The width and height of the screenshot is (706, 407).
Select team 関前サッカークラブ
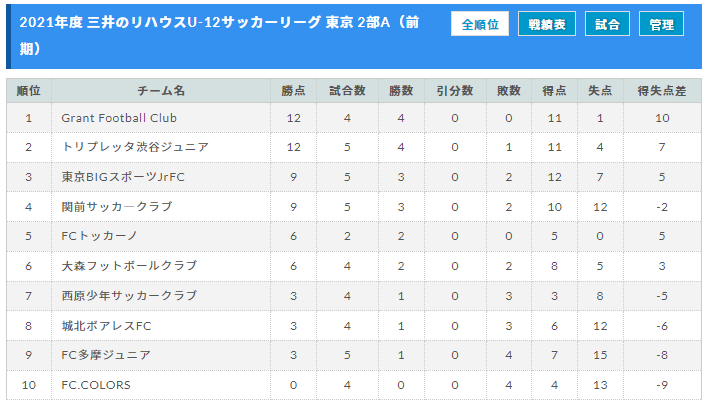click(x=117, y=207)
